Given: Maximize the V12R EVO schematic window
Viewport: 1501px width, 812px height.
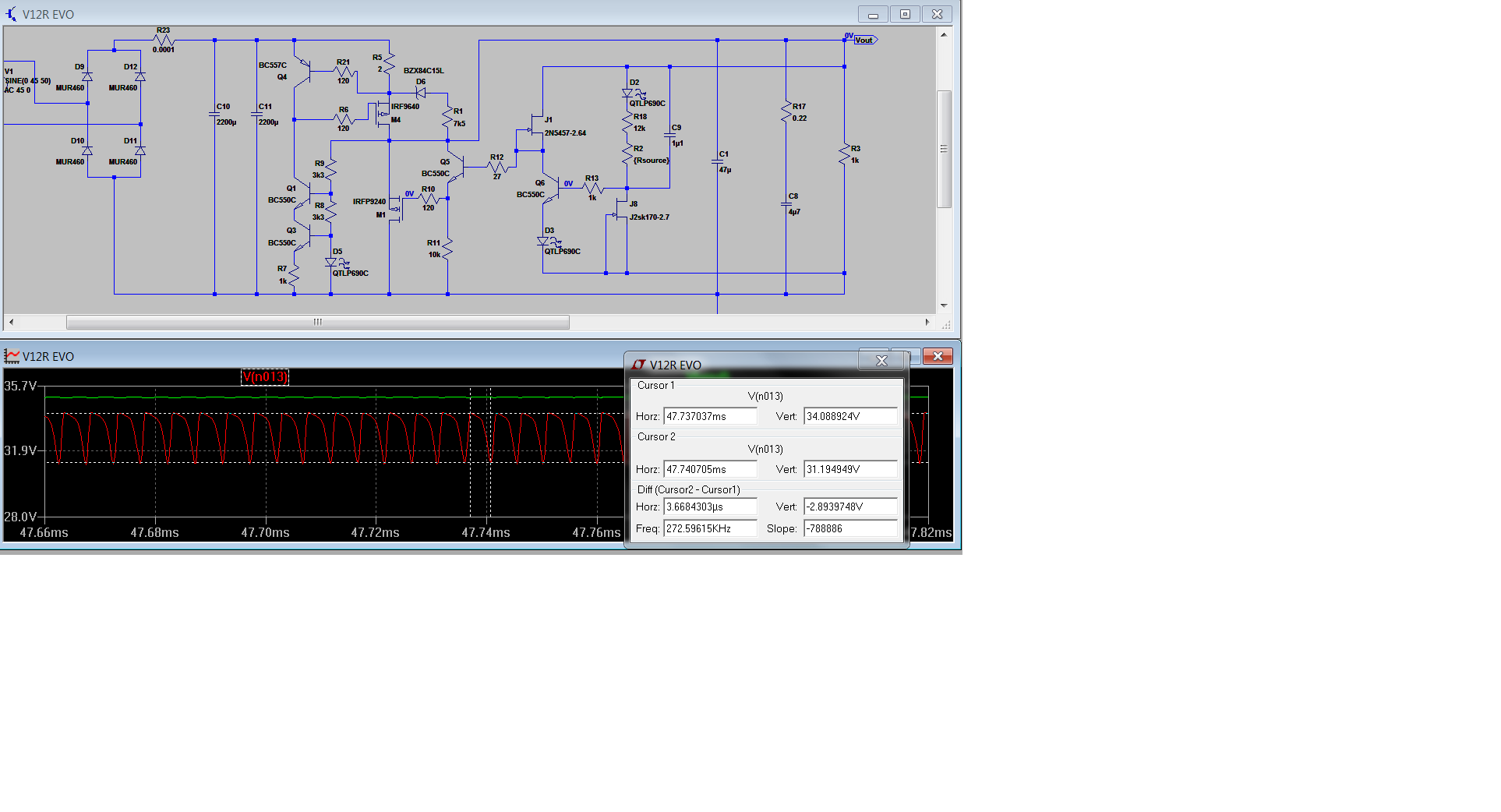Looking at the screenshot, I should pos(905,14).
